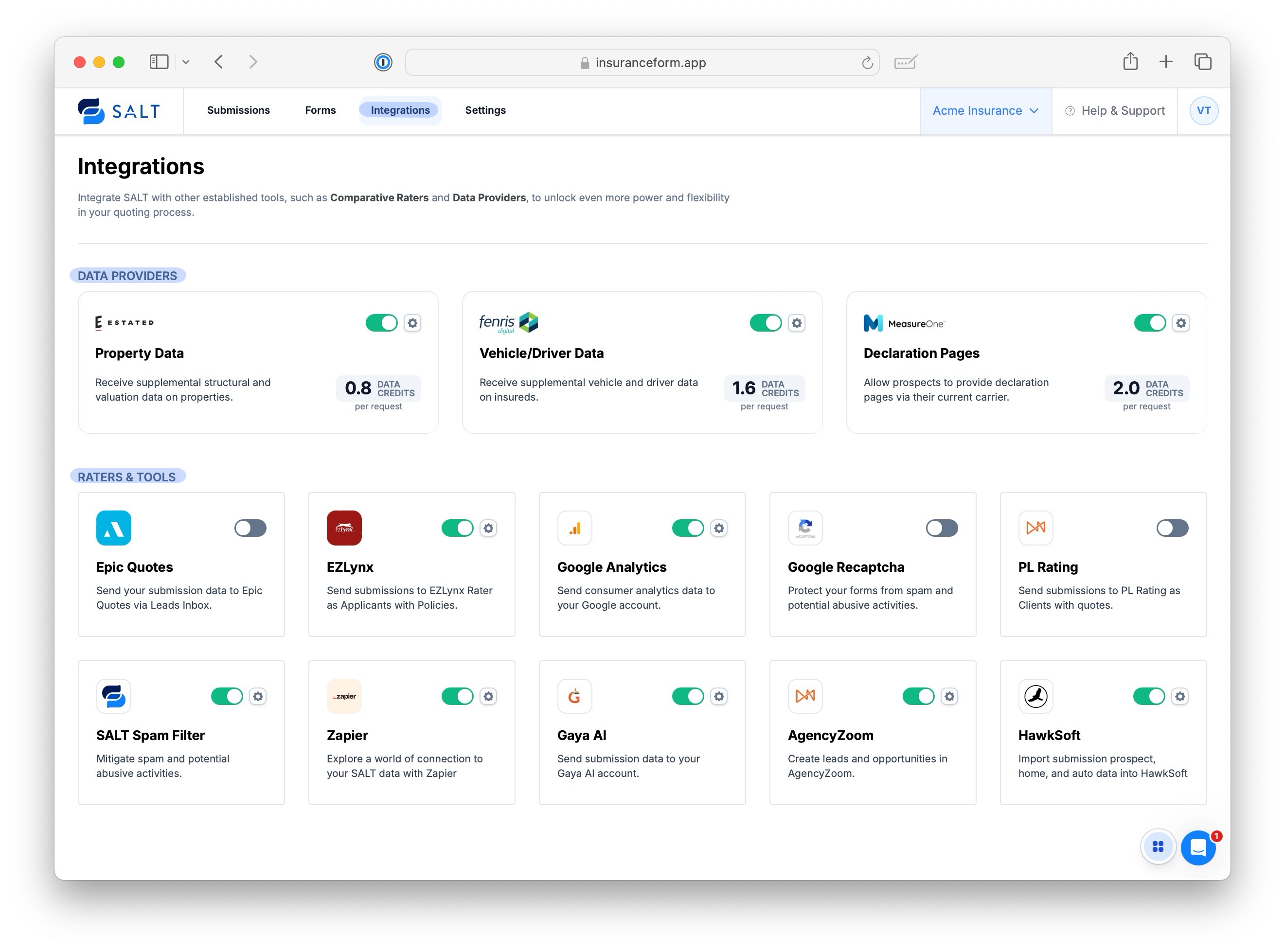Viewport: 1285px width, 952px height.
Task: Click the DATA PROVIDERS section label
Action: pos(127,276)
